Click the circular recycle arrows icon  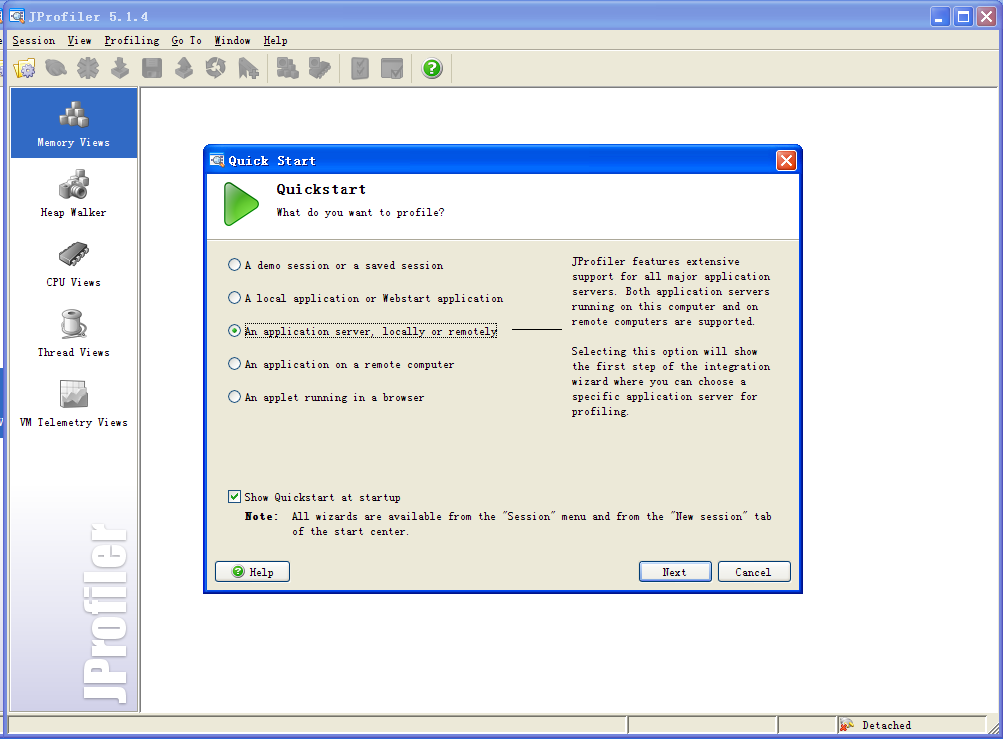click(216, 68)
